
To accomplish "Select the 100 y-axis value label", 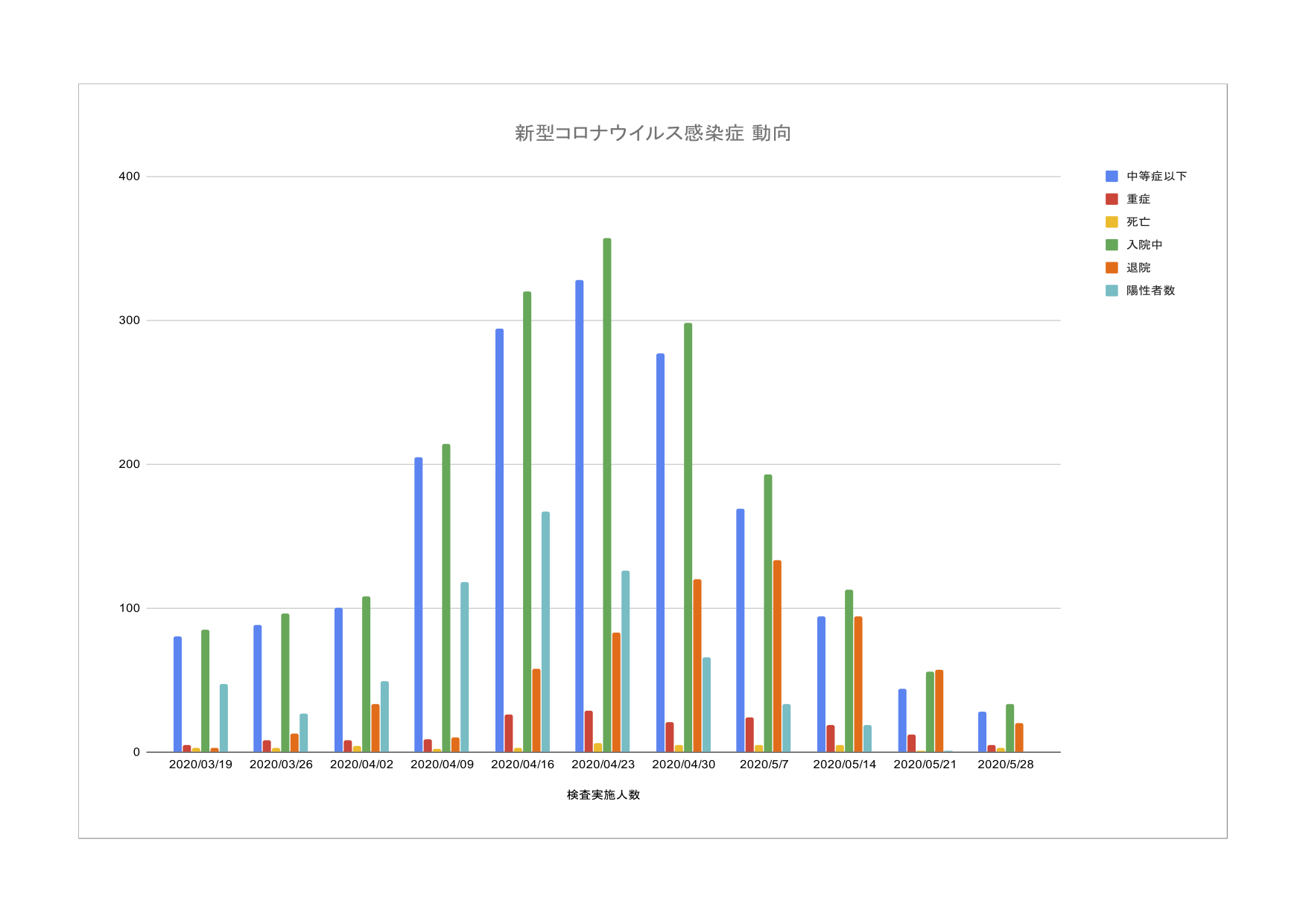I will (129, 608).
